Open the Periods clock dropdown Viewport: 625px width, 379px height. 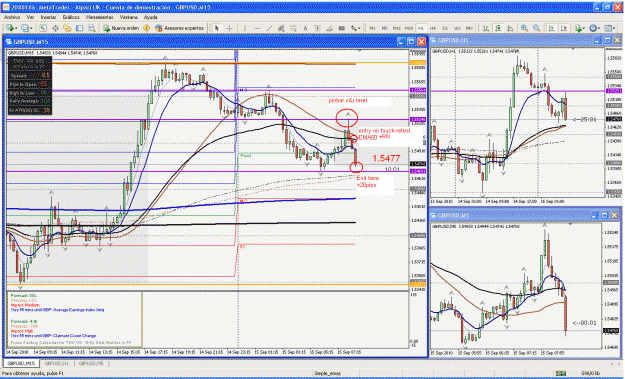click(594, 28)
